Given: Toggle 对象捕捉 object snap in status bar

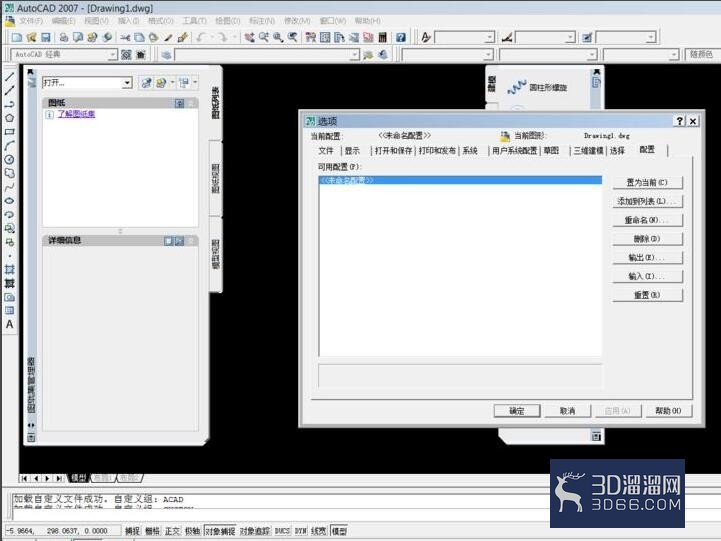Looking at the screenshot, I should 220,531.
